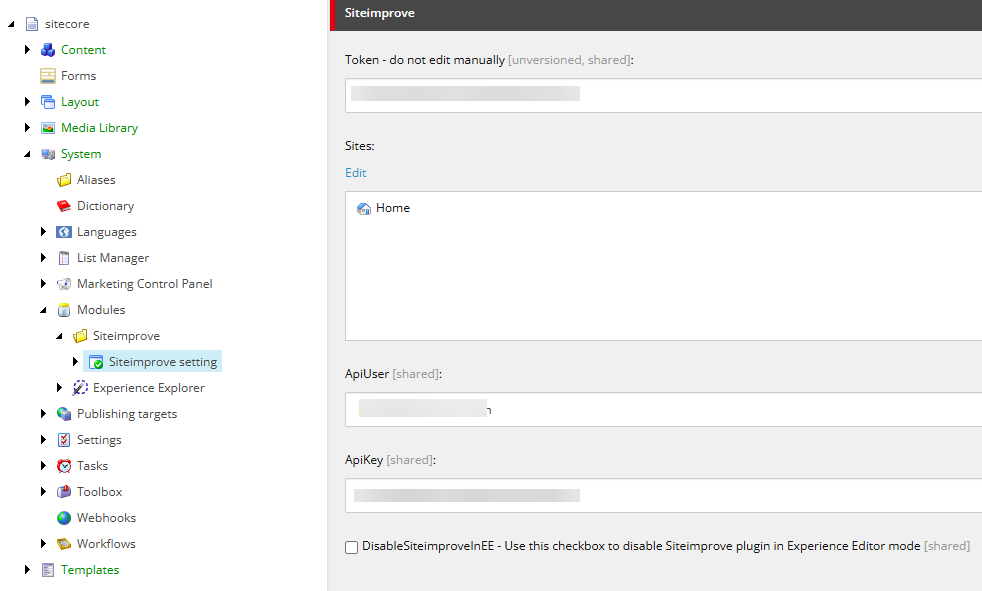Select the Experience Explorer tree item label
The image size is (982, 591).
[x=149, y=388]
